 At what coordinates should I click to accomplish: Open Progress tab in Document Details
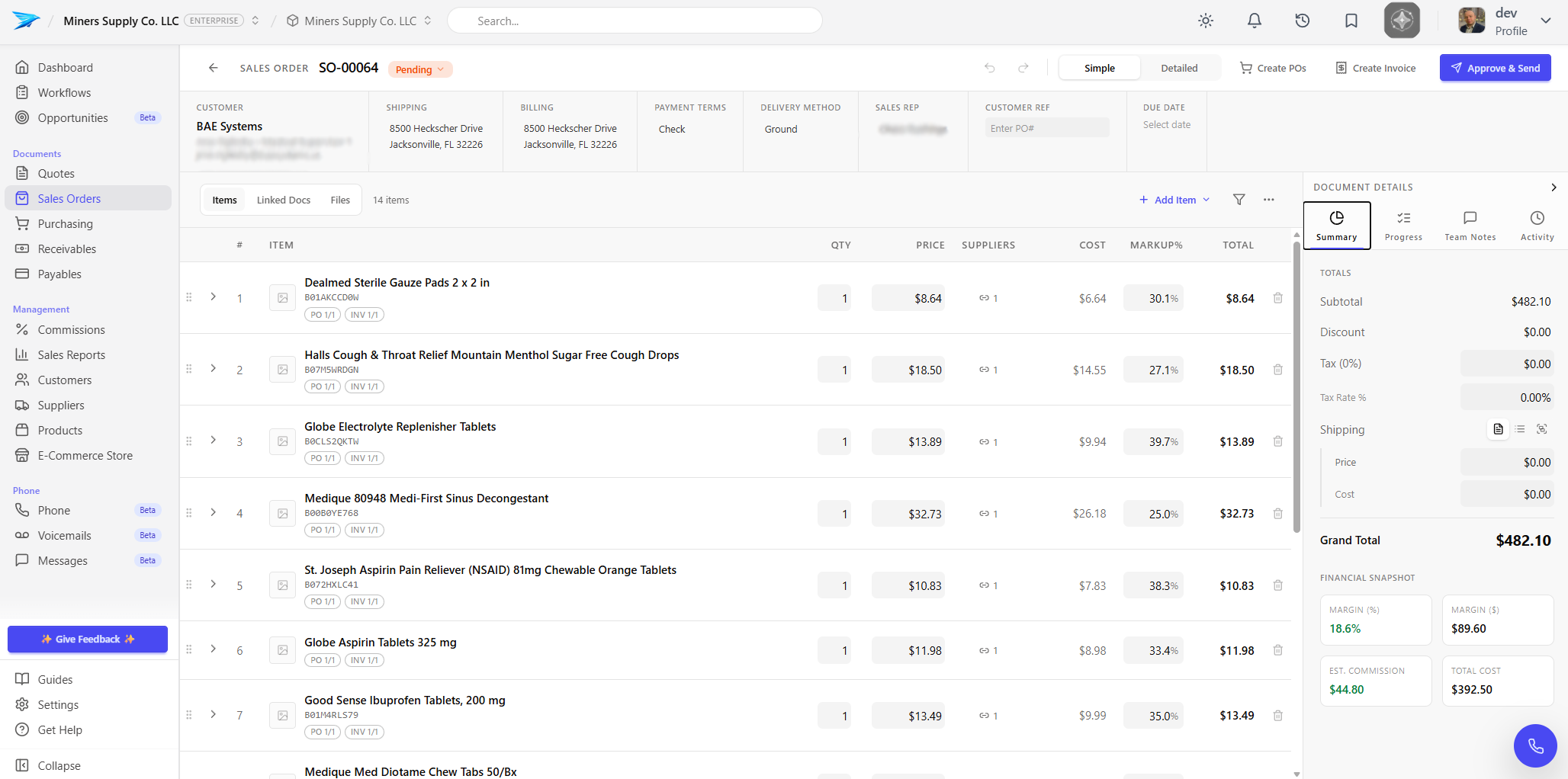(1403, 226)
